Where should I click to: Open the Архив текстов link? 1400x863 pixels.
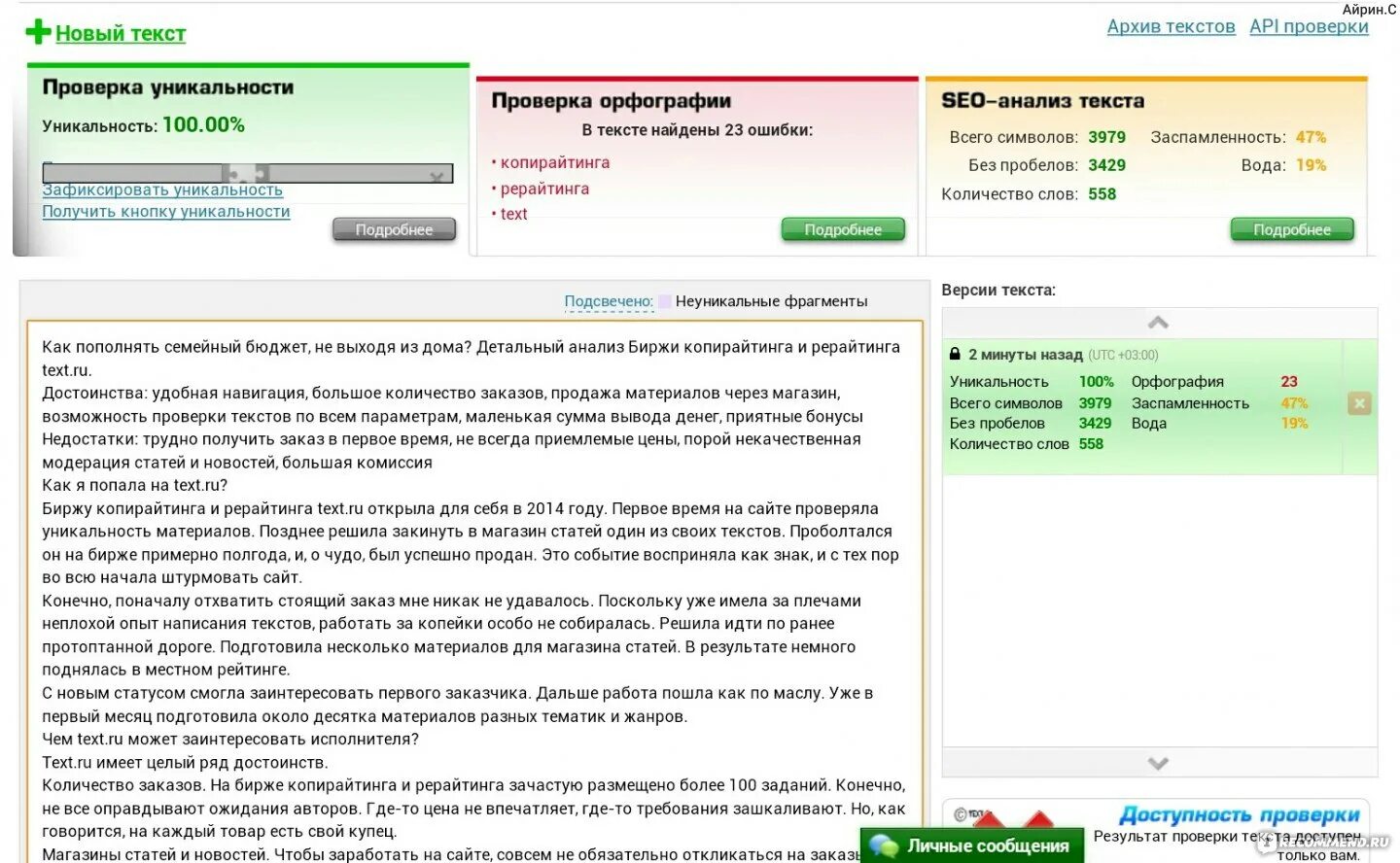[1171, 26]
